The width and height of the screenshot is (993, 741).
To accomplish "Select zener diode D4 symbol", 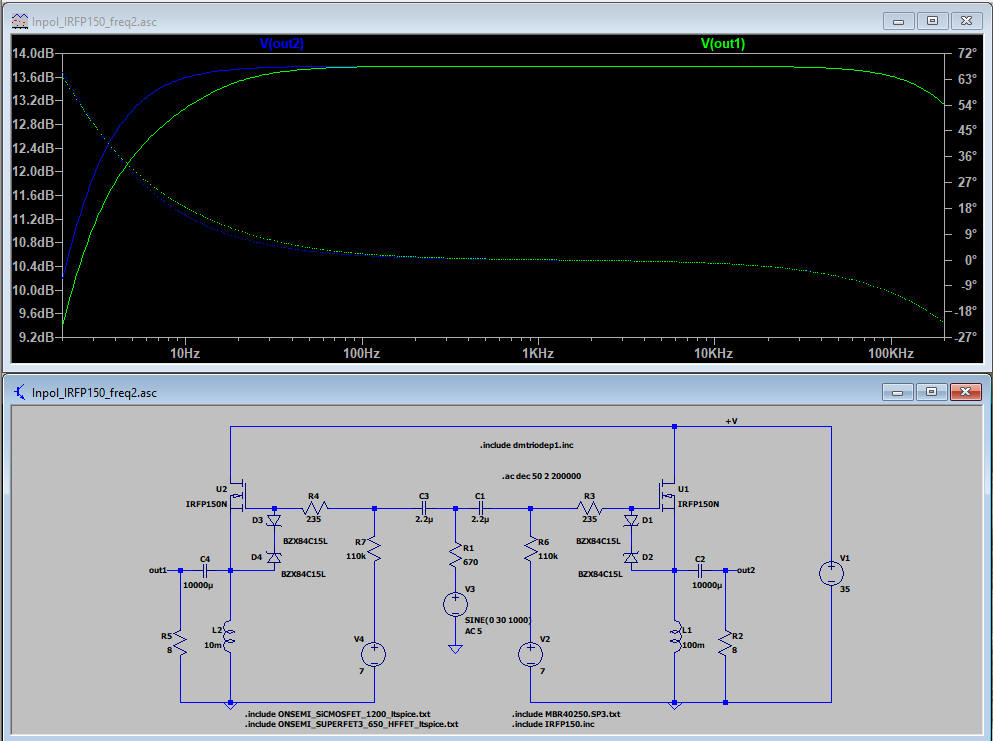I will pyautogui.click(x=274, y=557).
